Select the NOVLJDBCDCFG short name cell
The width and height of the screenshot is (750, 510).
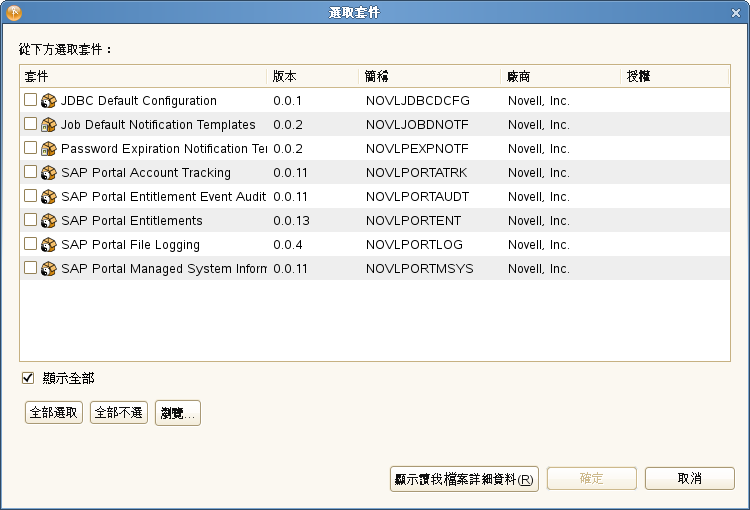(418, 101)
